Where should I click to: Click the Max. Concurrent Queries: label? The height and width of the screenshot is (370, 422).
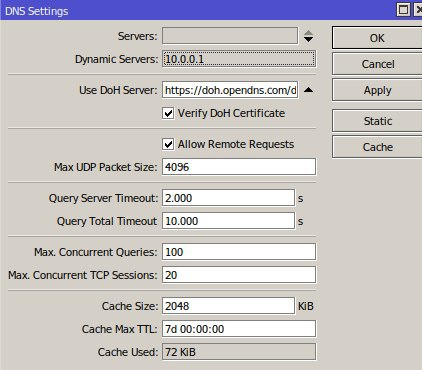click(x=95, y=252)
